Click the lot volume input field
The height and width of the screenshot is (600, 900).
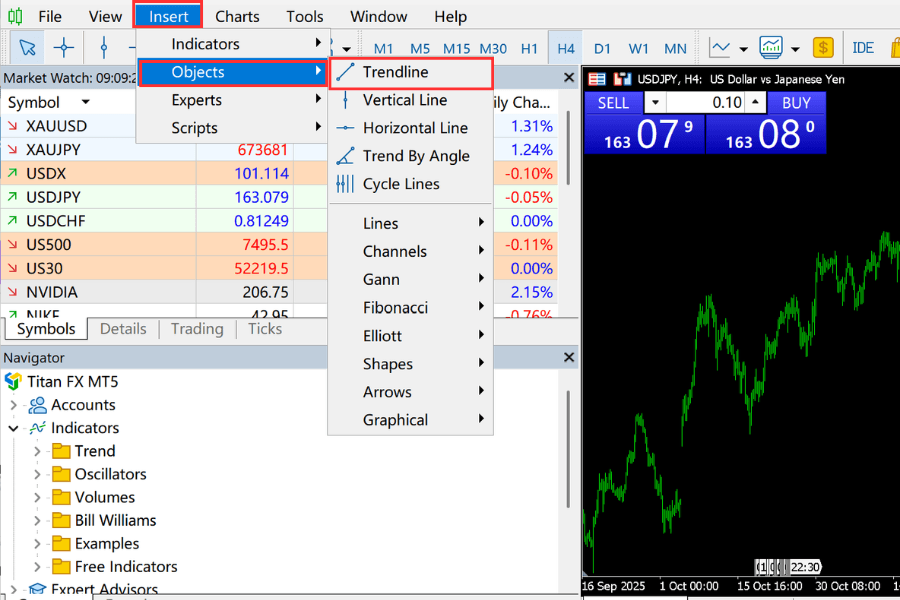point(706,103)
